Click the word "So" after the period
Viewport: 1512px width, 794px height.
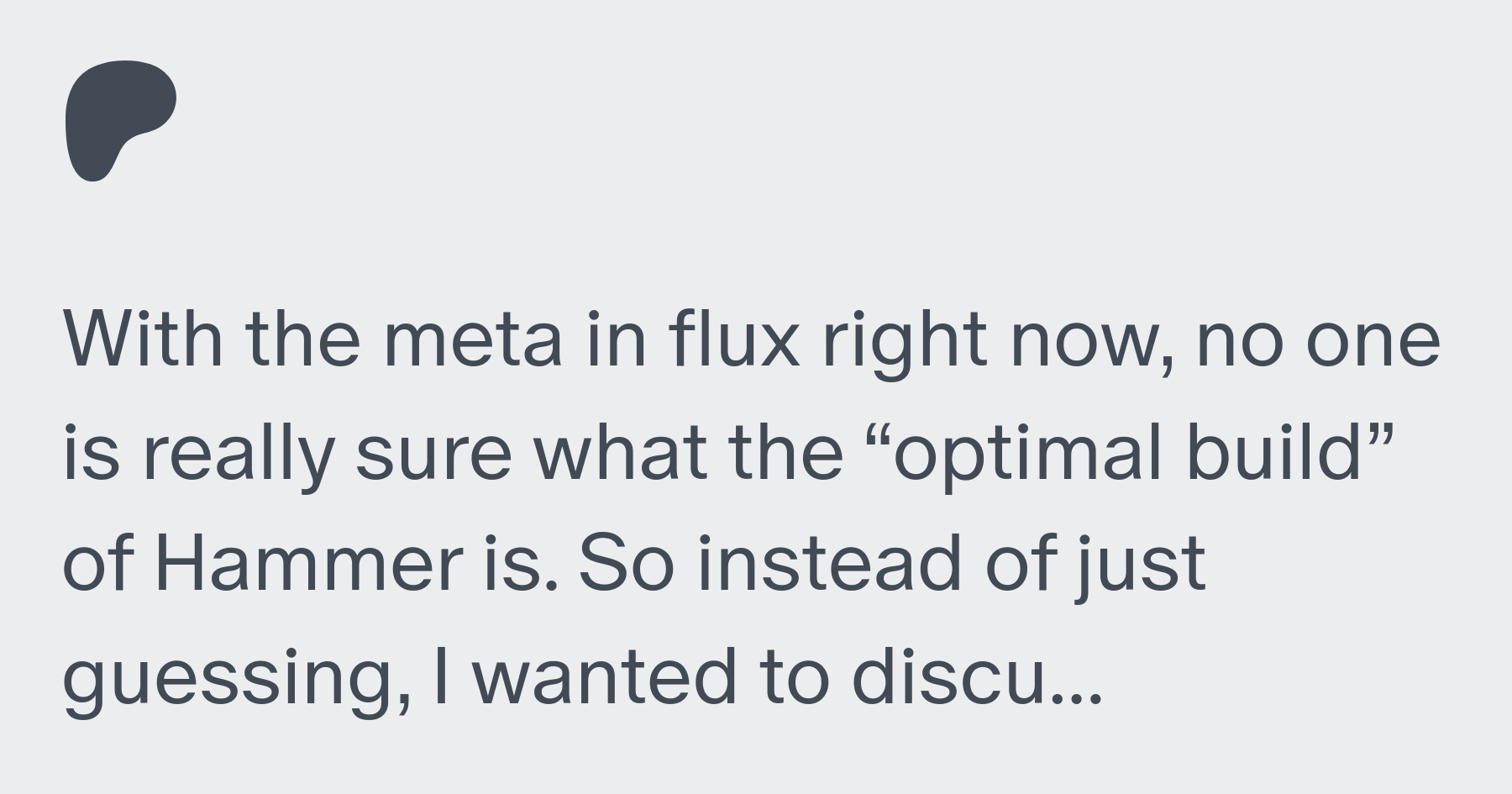[x=627, y=565]
